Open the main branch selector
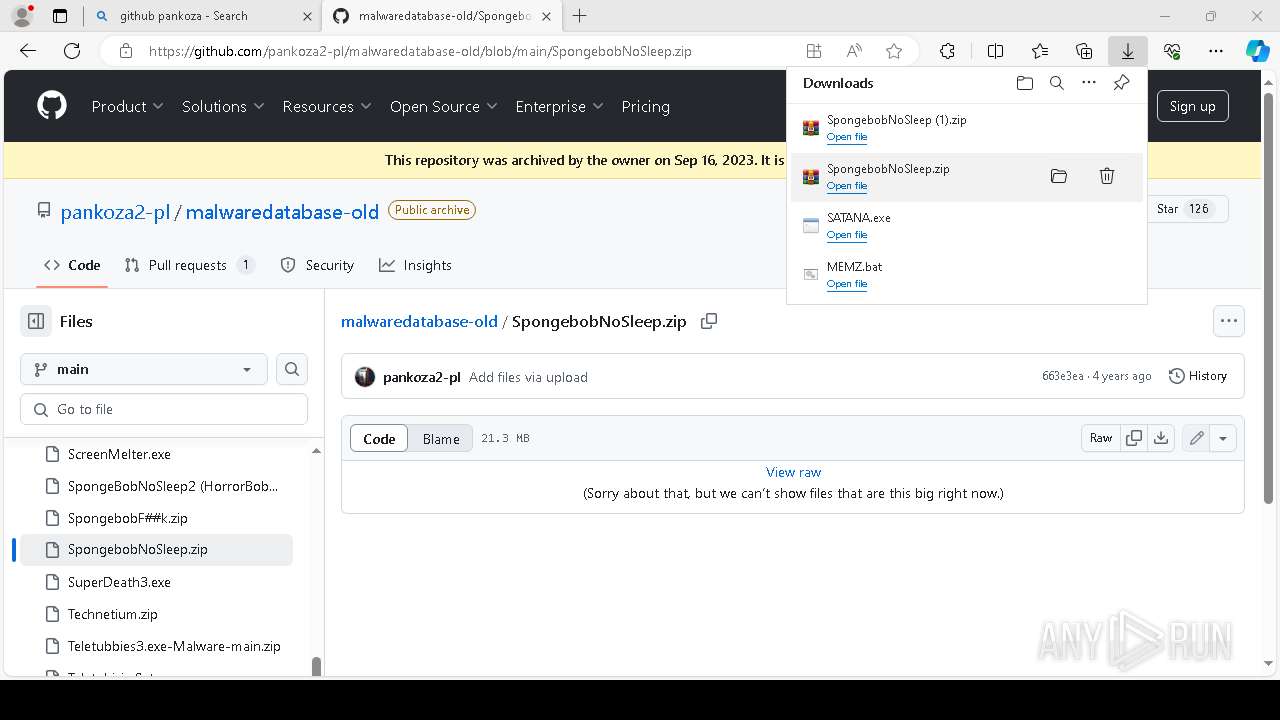The image size is (1280, 720). click(144, 369)
